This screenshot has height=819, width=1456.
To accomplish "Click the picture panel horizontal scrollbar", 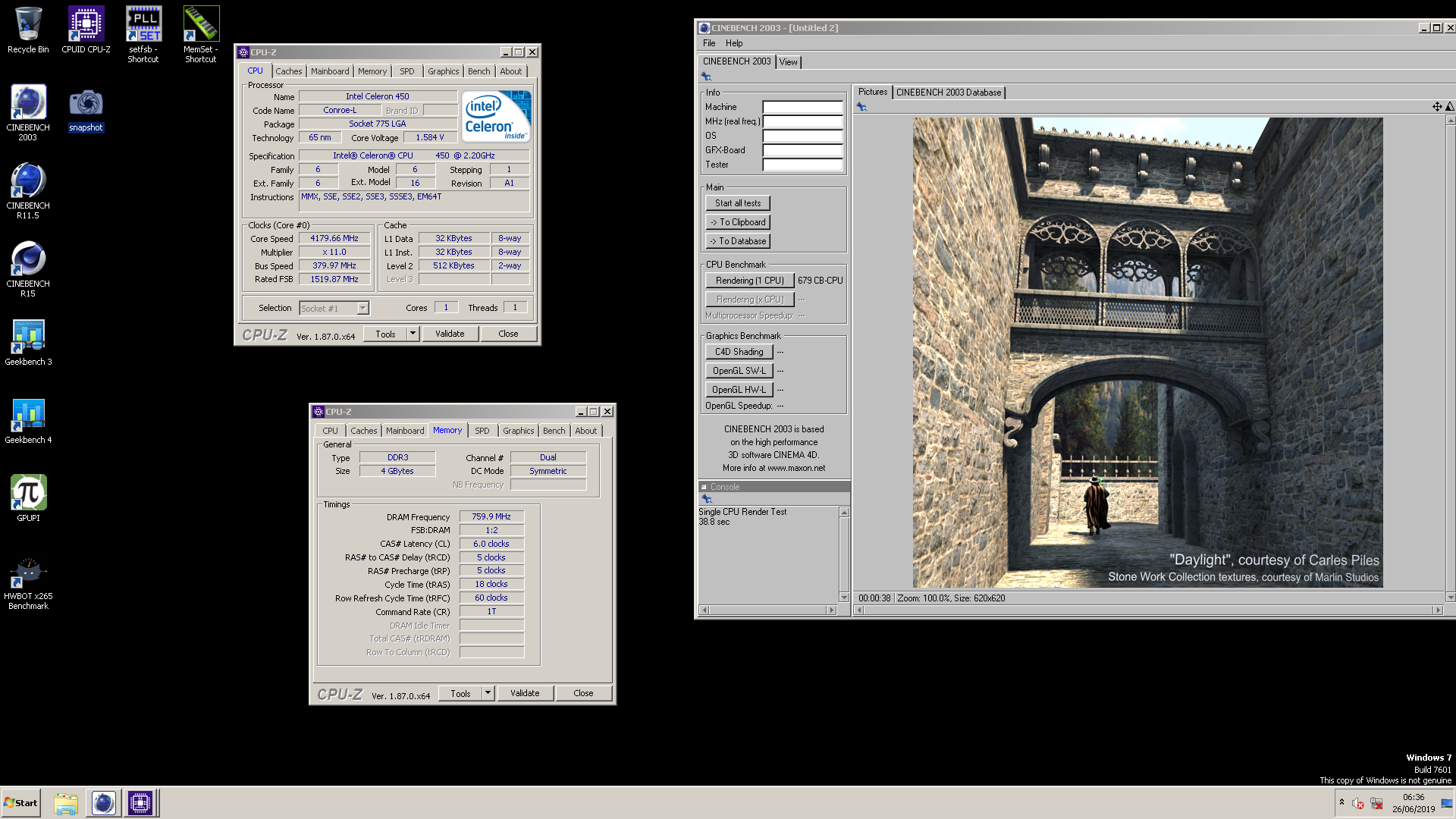I will pyautogui.click(x=1149, y=610).
